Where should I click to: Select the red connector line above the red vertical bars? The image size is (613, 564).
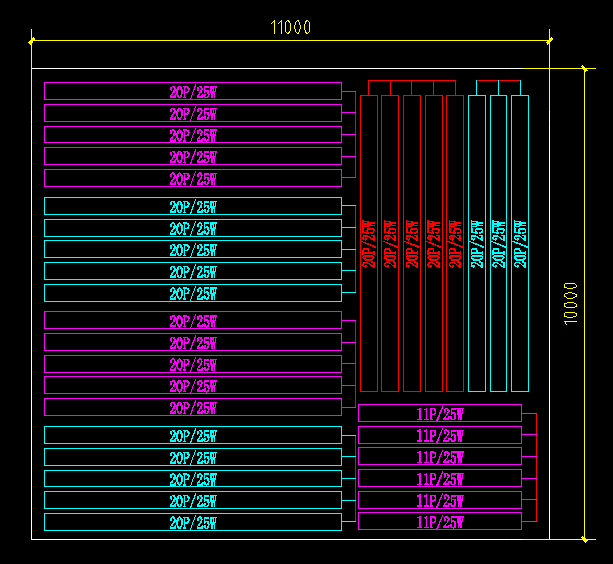coord(411,81)
